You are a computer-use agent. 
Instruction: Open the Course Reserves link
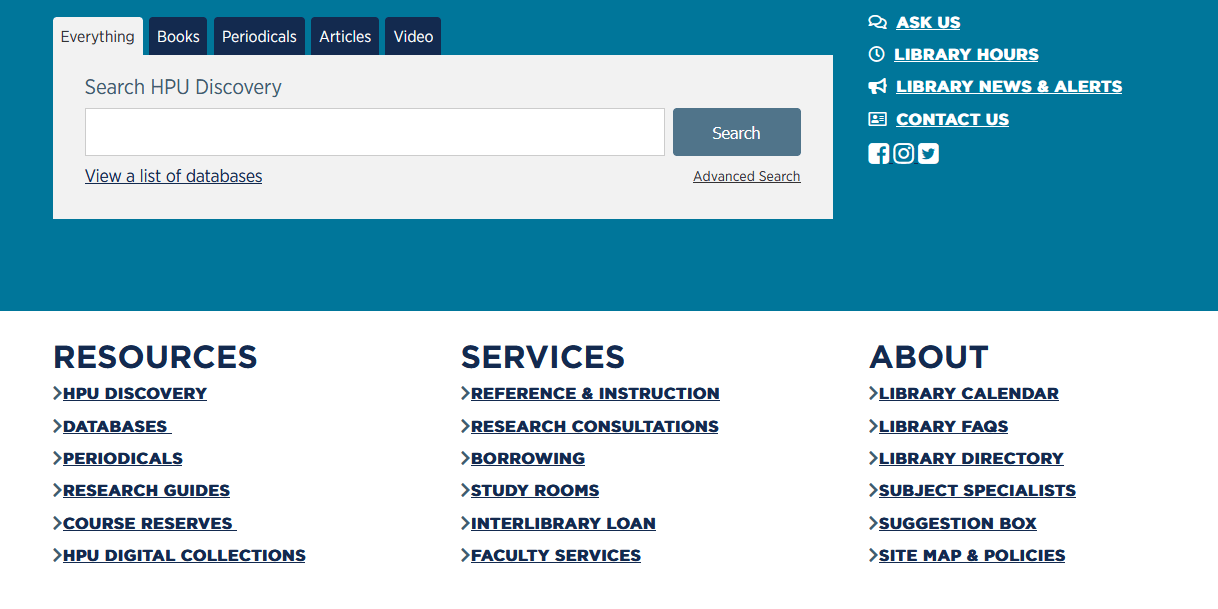click(x=150, y=523)
